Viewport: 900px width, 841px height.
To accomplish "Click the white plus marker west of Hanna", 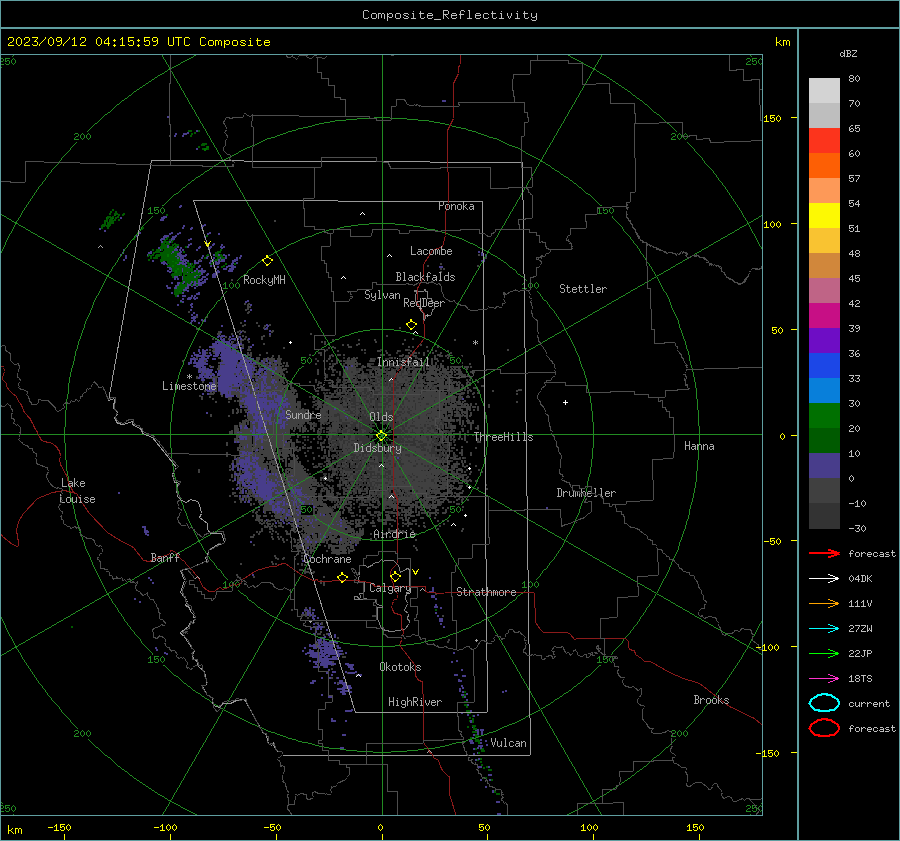I will (x=565, y=402).
